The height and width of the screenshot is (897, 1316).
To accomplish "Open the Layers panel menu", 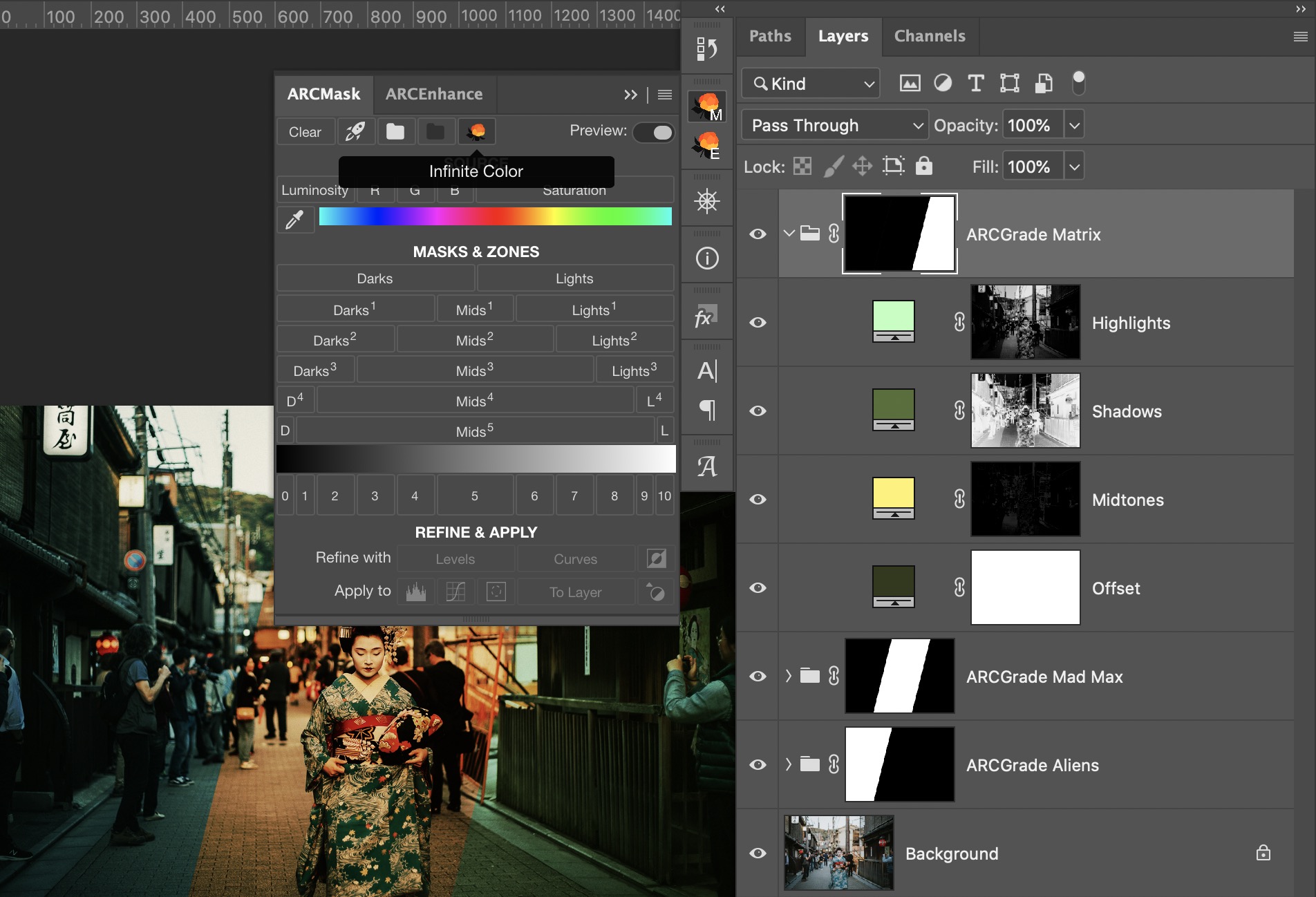I will (1300, 37).
